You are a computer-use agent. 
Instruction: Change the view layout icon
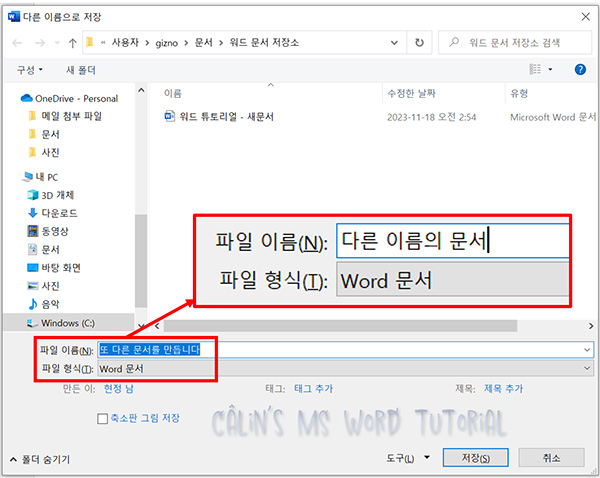tap(535, 69)
